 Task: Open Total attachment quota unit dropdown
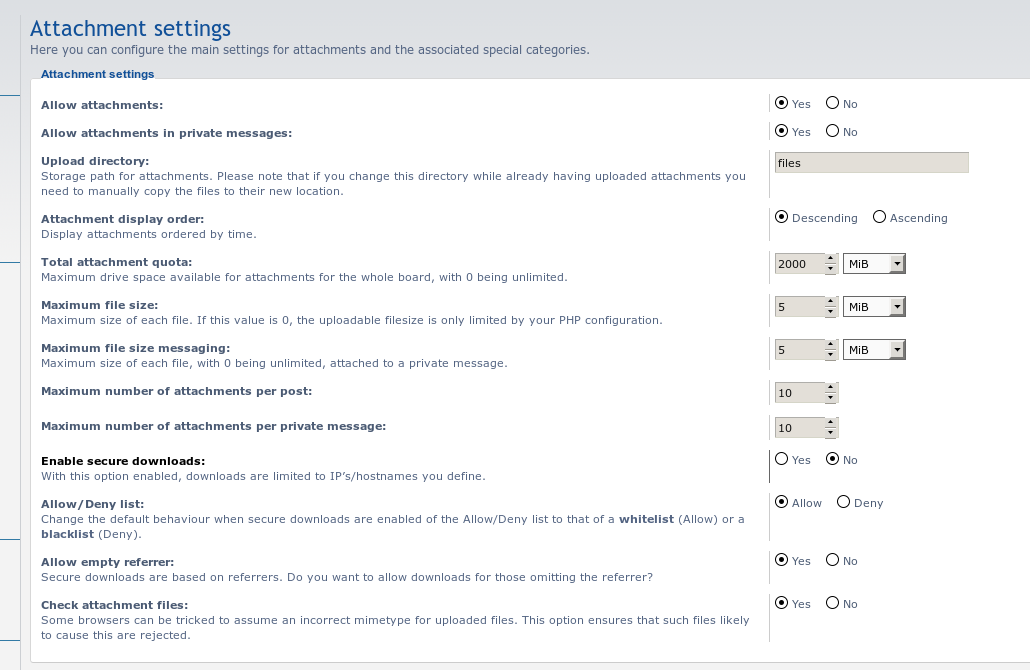click(x=874, y=263)
